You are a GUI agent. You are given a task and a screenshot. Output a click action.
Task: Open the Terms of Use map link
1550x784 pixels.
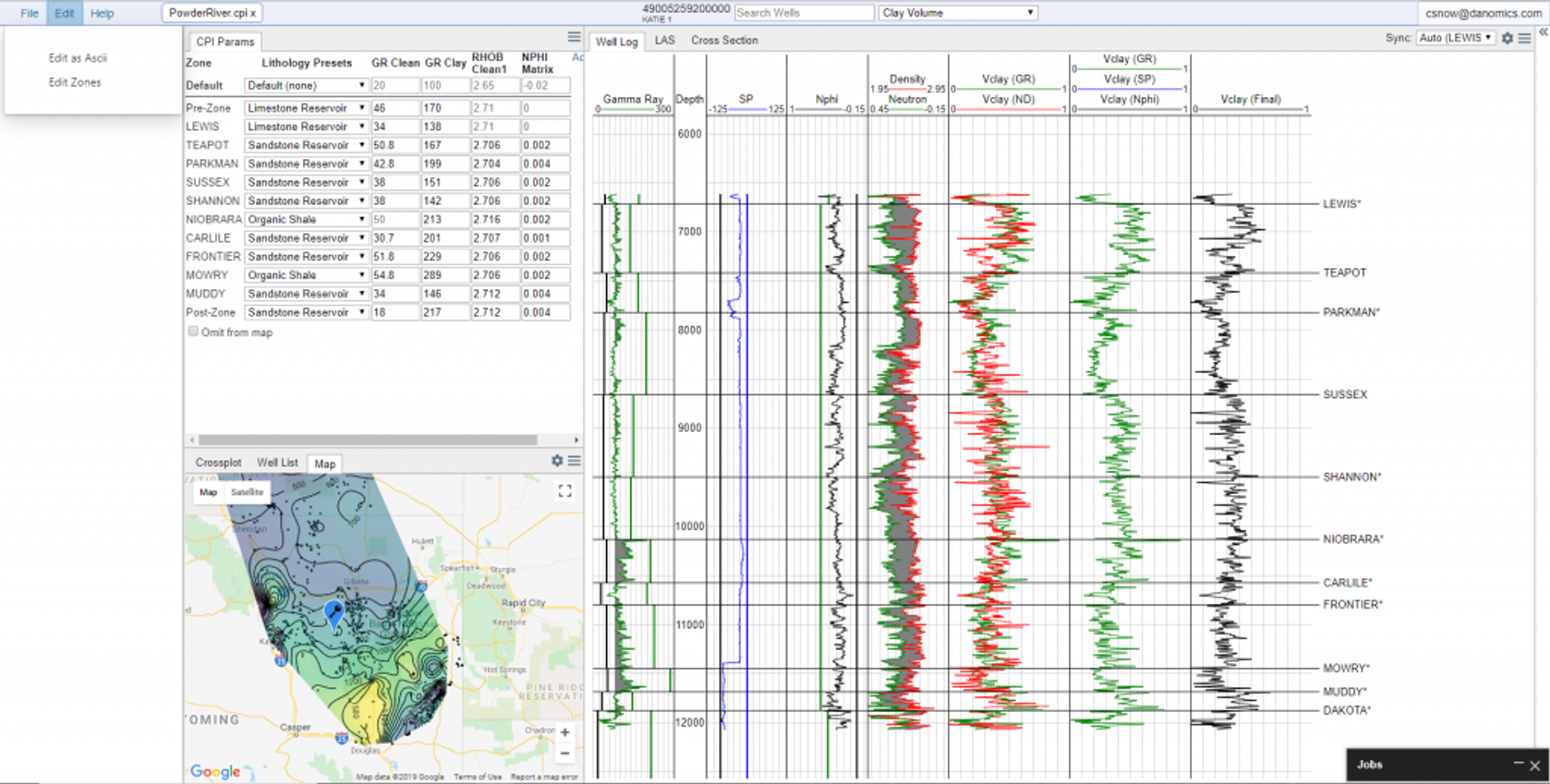477,776
